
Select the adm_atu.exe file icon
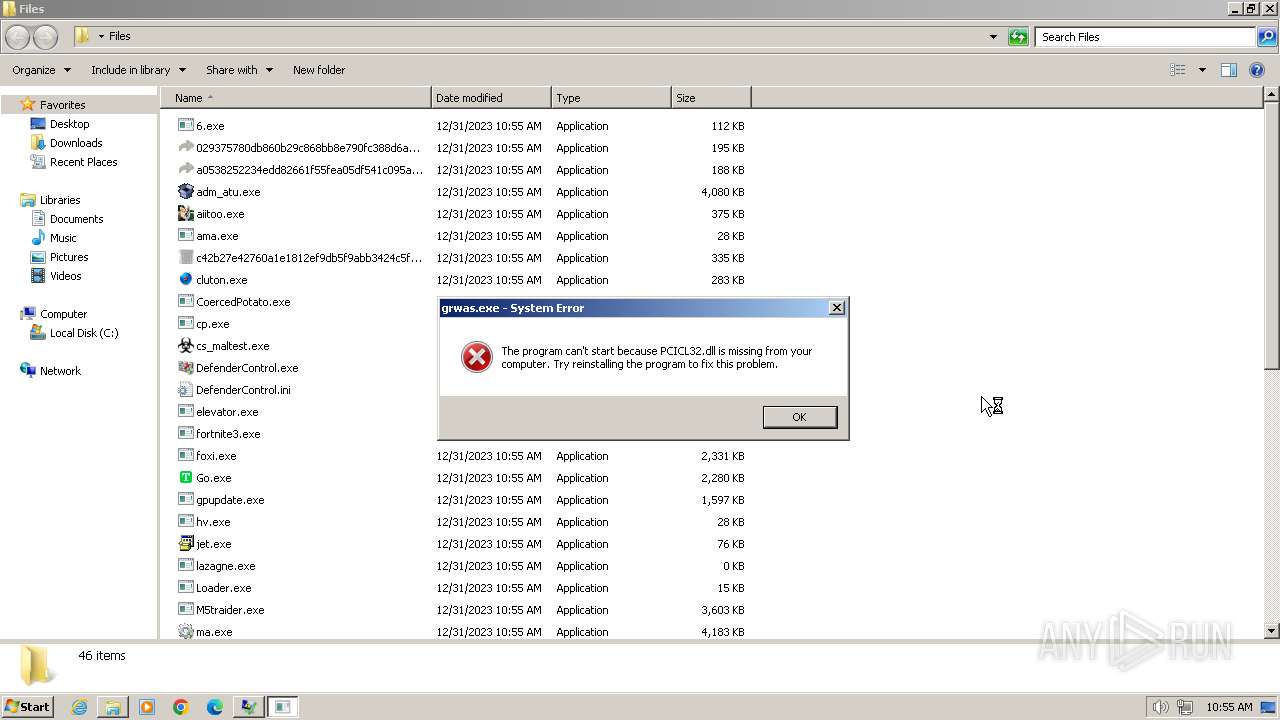pyautogui.click(x=185, y=192)
